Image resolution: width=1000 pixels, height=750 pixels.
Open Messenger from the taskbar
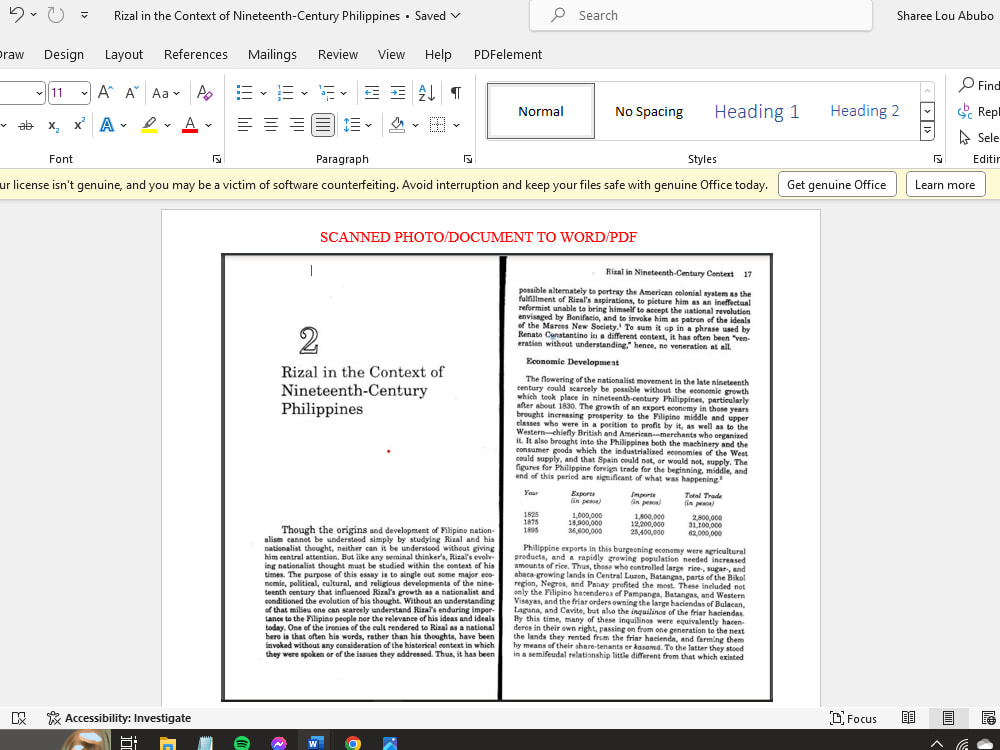(279, 743)
